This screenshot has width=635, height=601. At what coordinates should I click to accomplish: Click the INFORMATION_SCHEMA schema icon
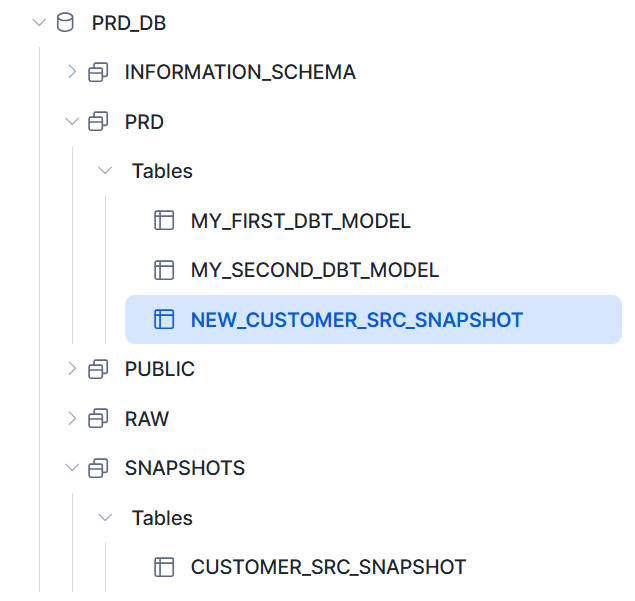[98, 72]
